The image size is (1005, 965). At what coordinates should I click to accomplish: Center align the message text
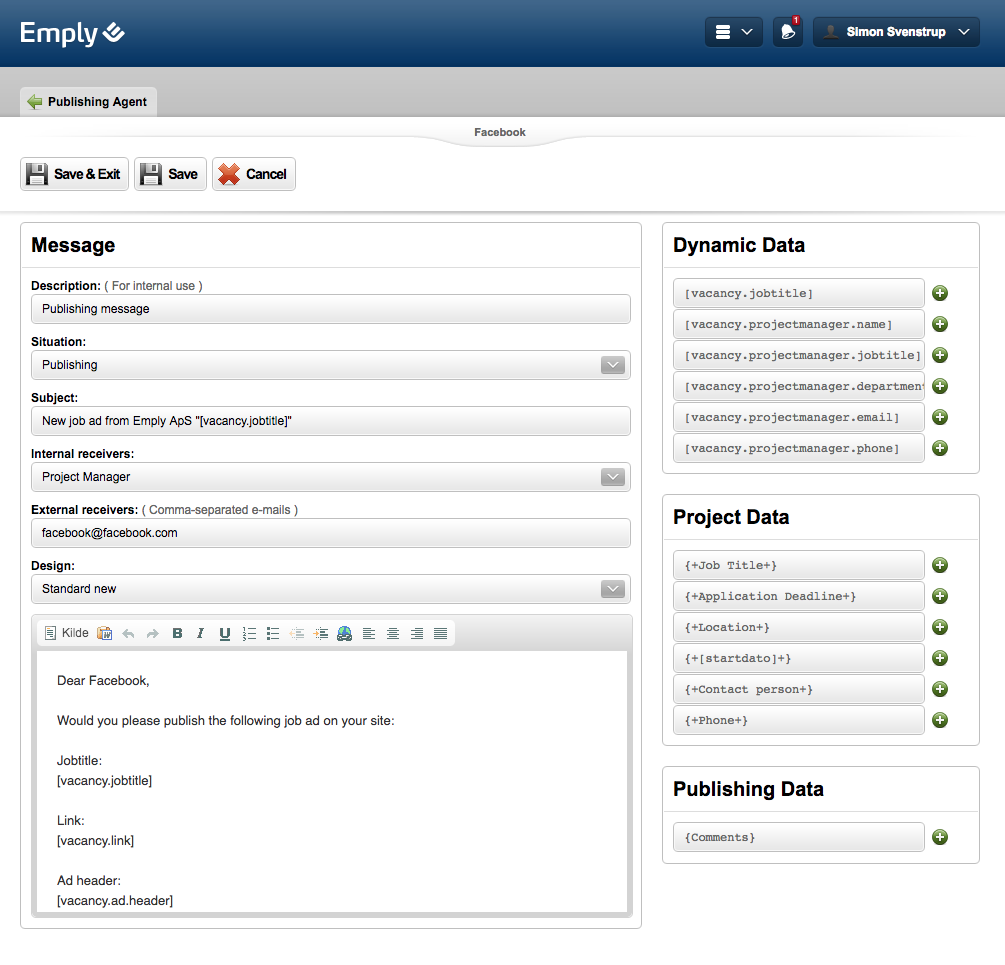click(393, 633)
